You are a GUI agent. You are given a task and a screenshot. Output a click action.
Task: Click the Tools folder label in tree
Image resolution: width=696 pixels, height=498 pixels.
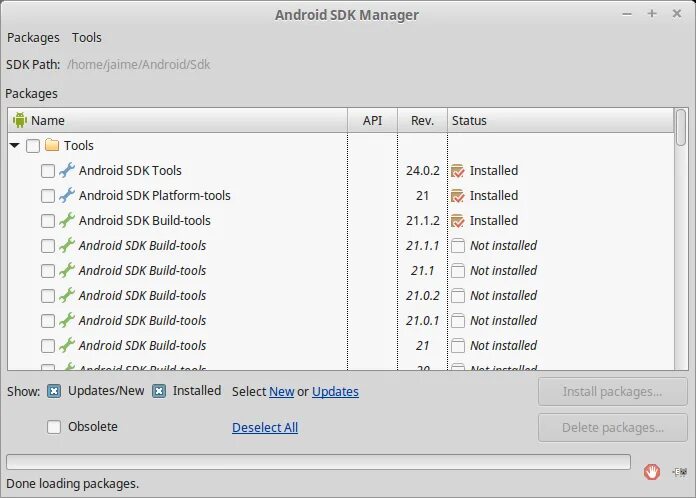[x=79, y=146]
